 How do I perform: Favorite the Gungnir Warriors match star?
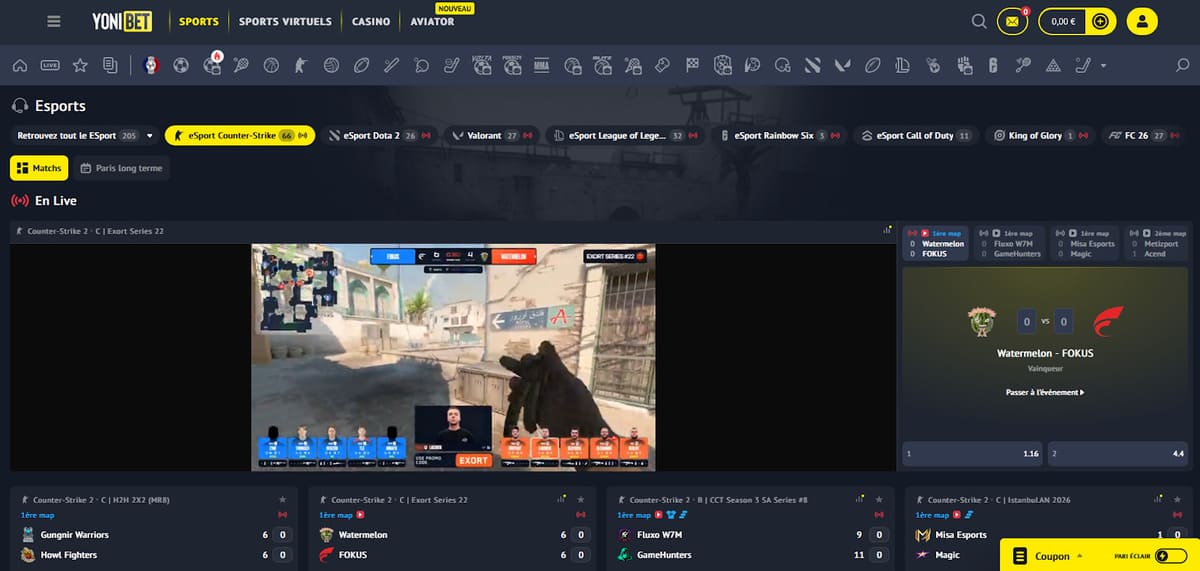(x=283, y=499)
